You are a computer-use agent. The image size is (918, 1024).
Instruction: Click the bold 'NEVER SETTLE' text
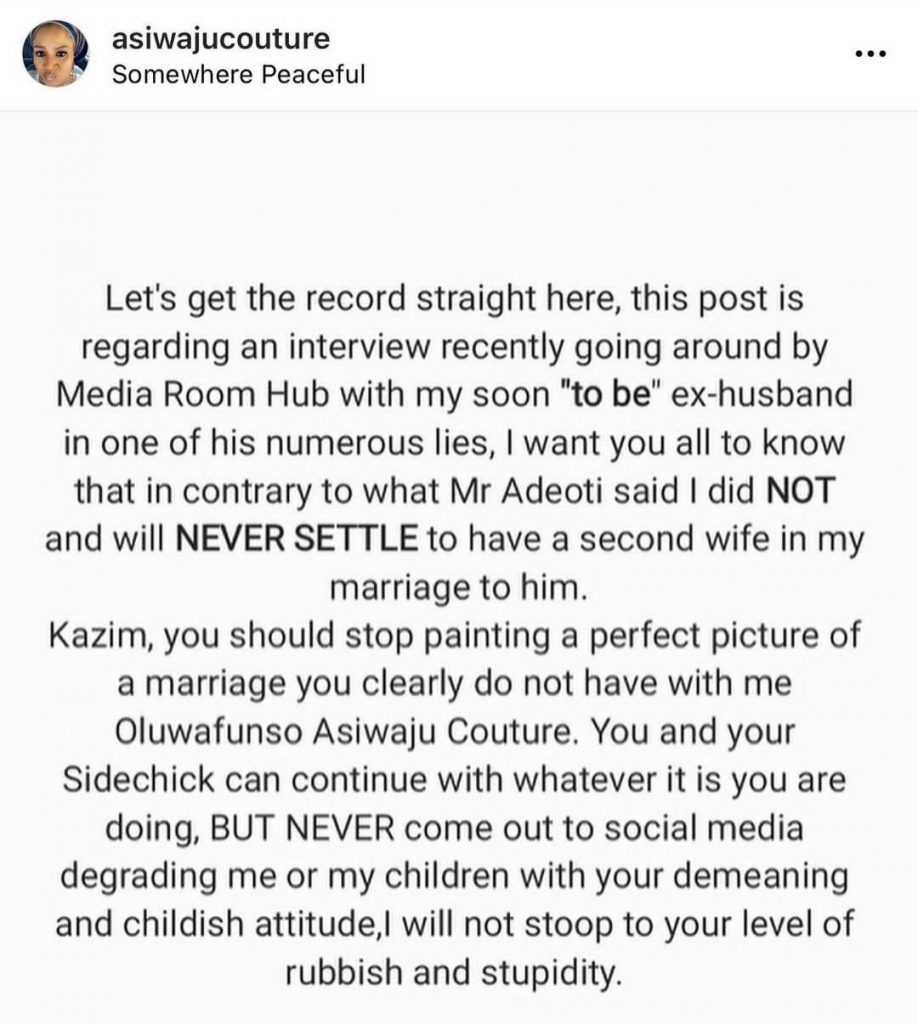tap(295, 539)
